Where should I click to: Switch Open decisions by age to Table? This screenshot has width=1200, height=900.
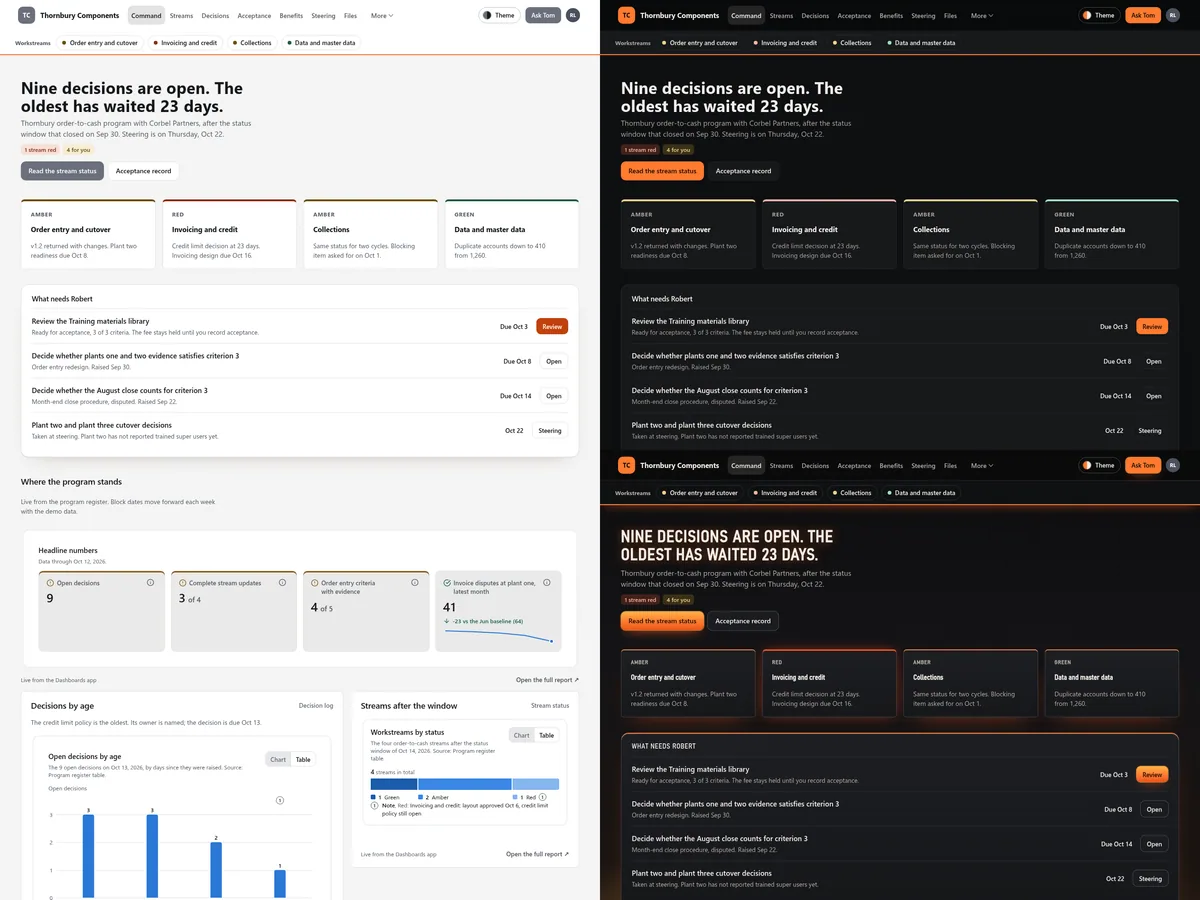pyautogui.click(x=303, y=759)
